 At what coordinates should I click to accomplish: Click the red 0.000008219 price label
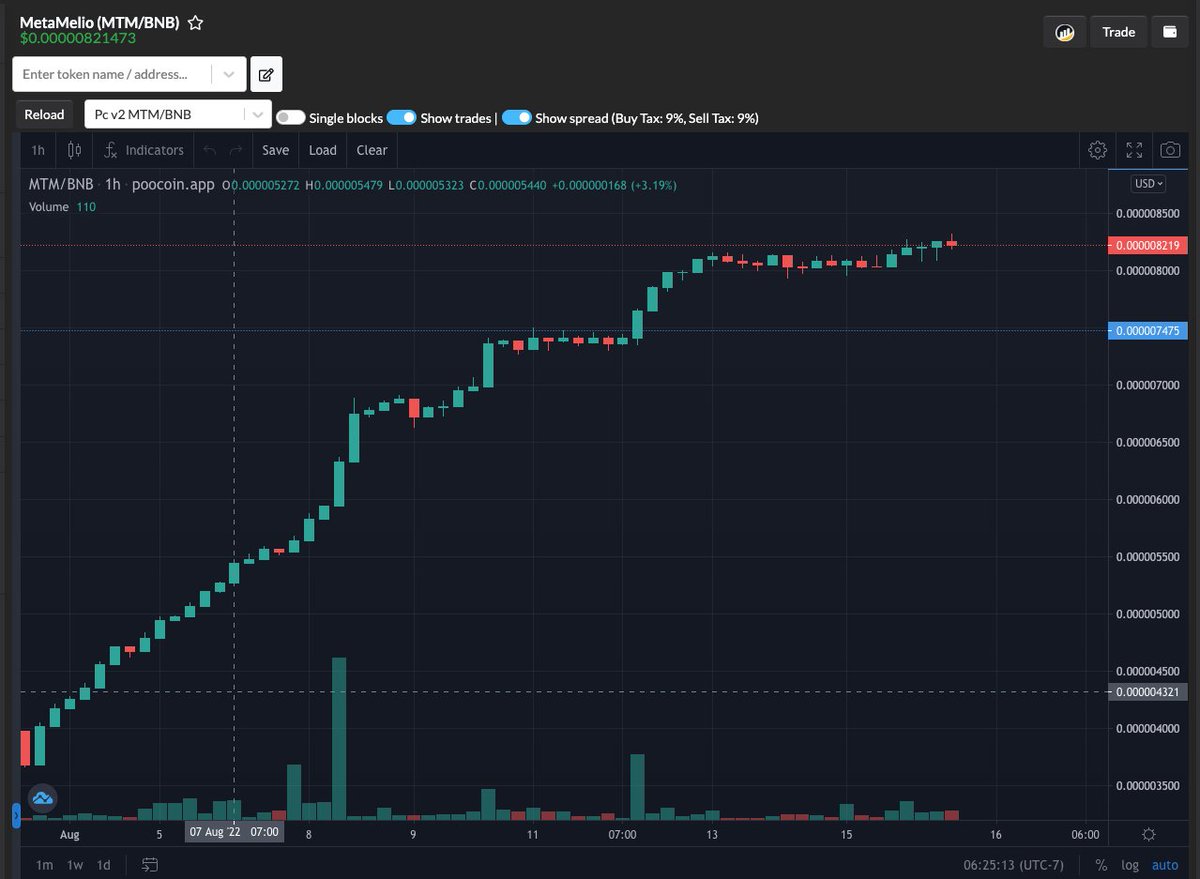tap(1148, 245)
